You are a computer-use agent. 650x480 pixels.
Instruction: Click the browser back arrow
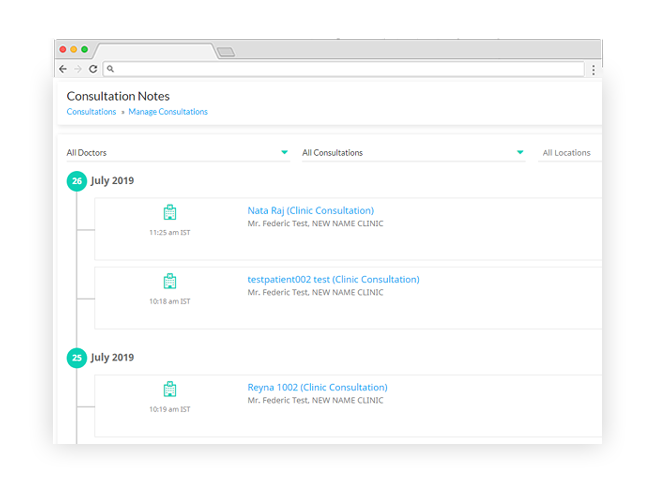pyautogui.click(x=64, y=69)
